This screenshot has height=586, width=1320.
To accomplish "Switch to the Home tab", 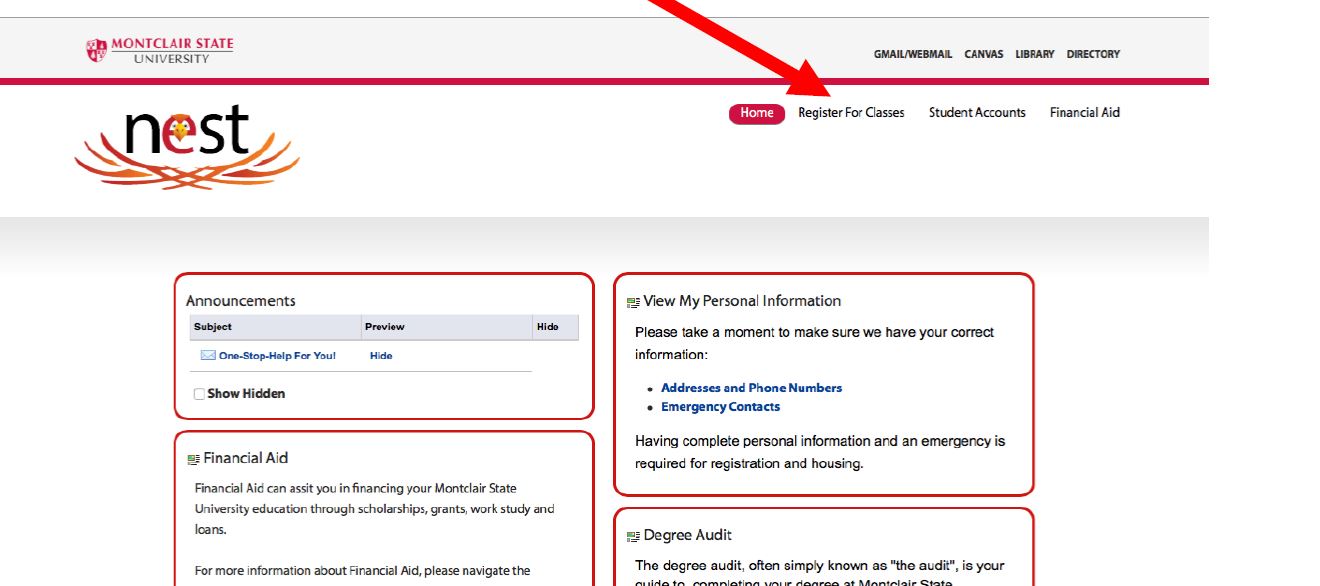I will pyautogui.click(x=757, y=113).
